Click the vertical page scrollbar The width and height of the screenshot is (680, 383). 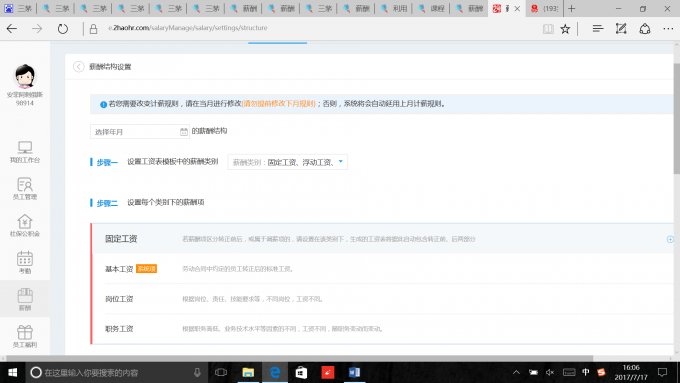coord(677,118)
